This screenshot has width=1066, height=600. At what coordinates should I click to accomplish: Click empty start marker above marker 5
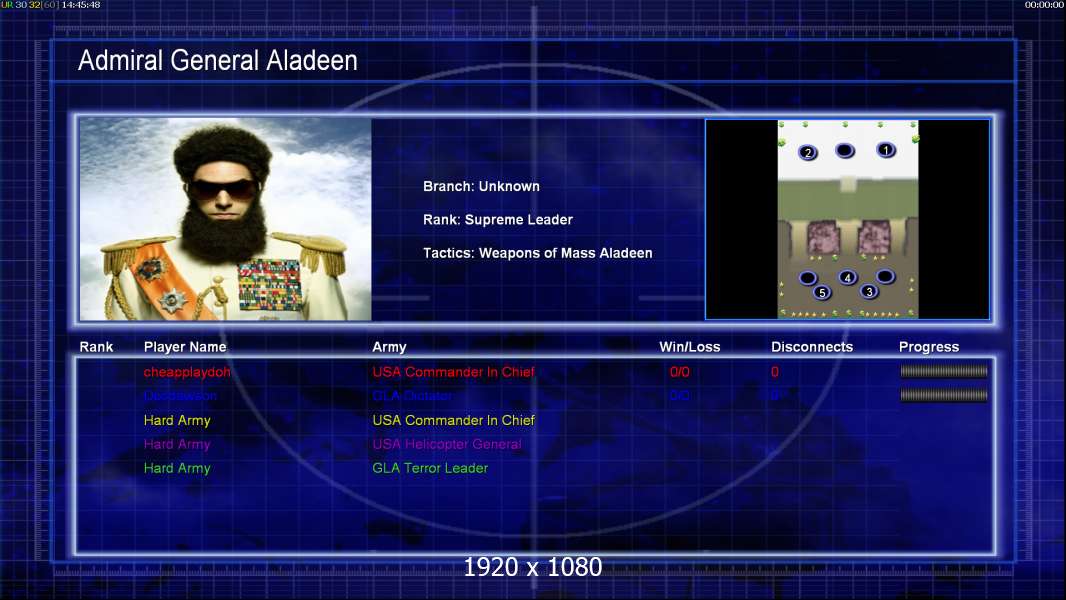click(x=808, y=277)
